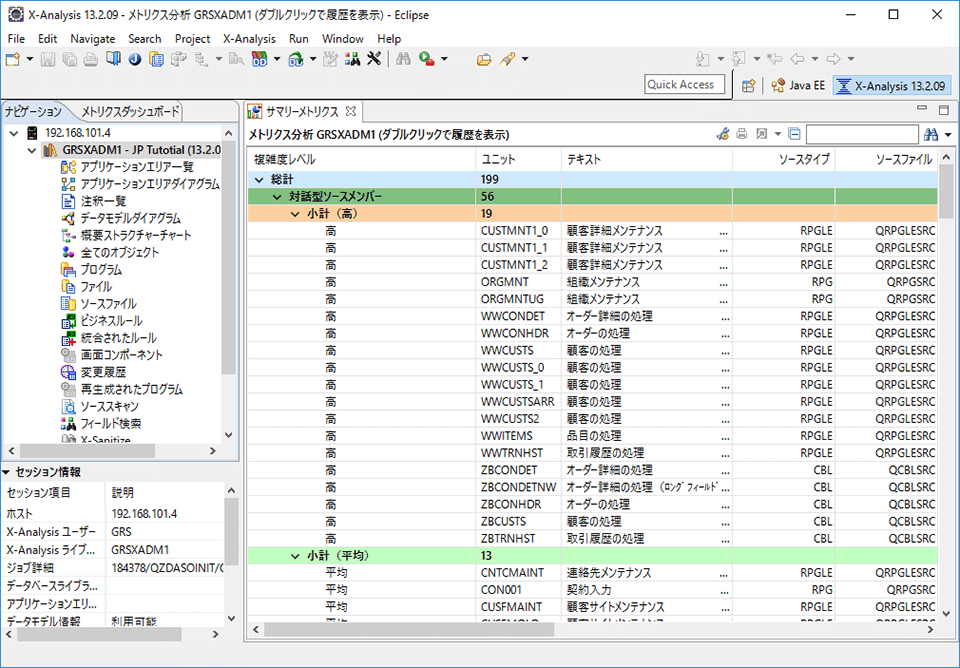
Task: Open the export dropdown arrow in metrics view
Action: [x=778, y=135]
